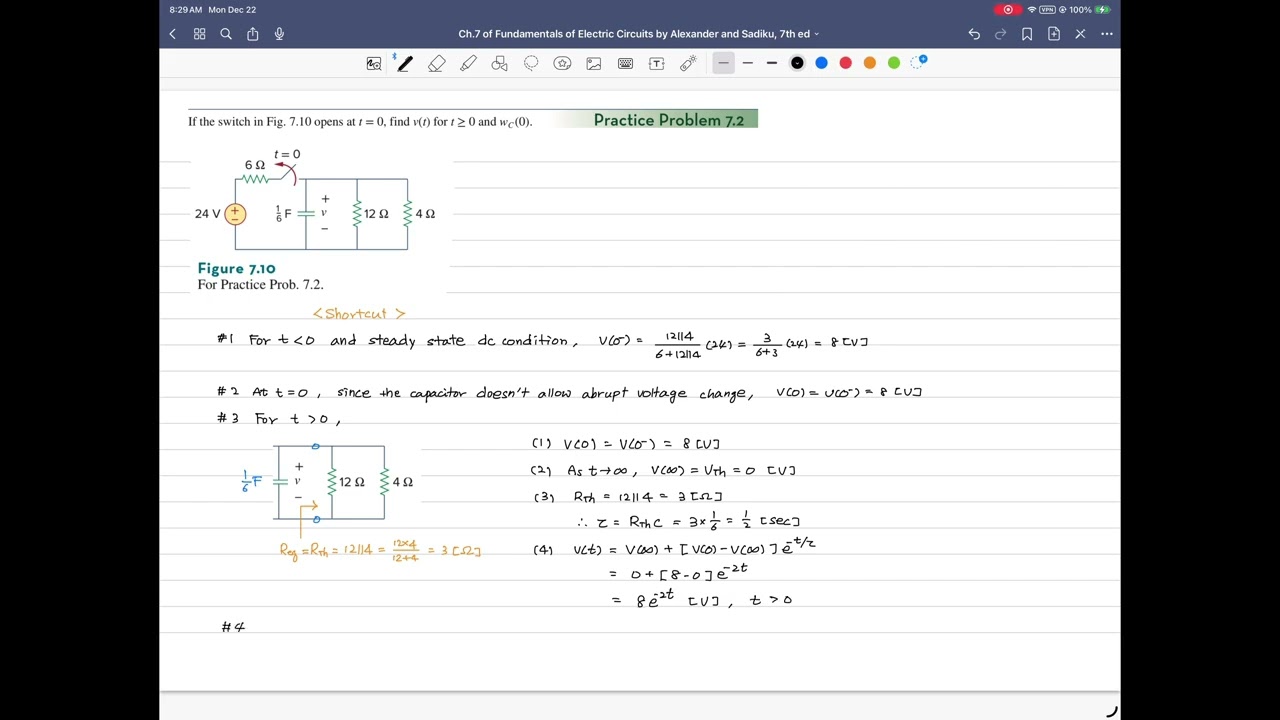Tap the Wi-Fi status icon

pos(1032,10)
